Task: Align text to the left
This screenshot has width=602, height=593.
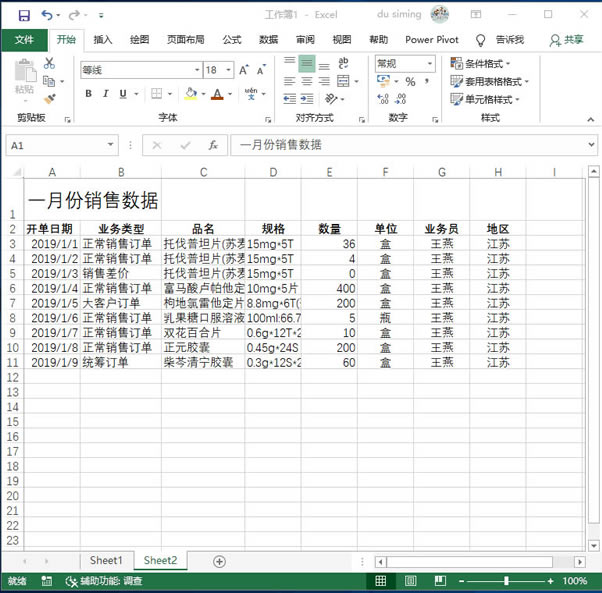Action: pyautogui.click(x=289, y=81)
